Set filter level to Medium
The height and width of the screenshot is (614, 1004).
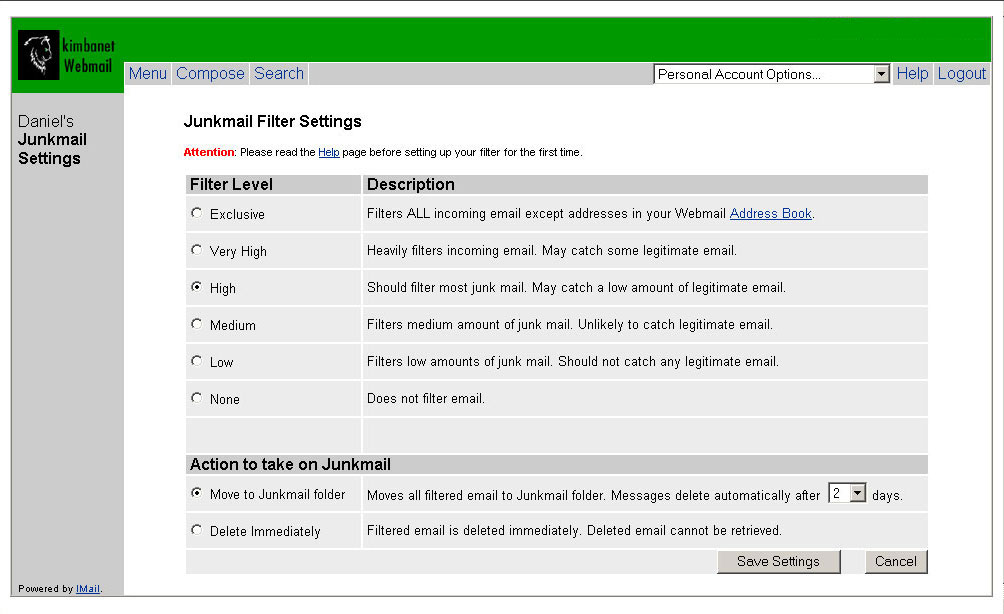[196, 324]
